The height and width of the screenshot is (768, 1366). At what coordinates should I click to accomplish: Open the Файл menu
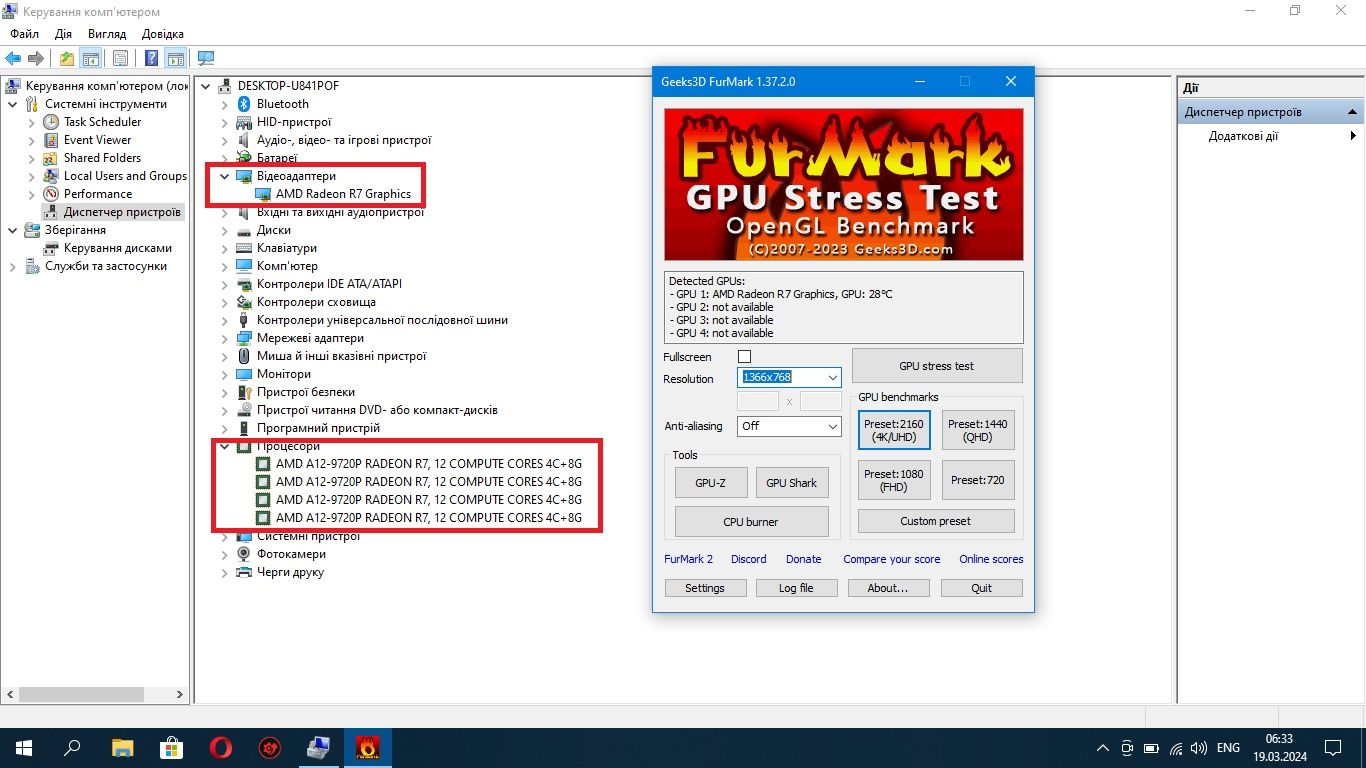click(x=25, y=34)
